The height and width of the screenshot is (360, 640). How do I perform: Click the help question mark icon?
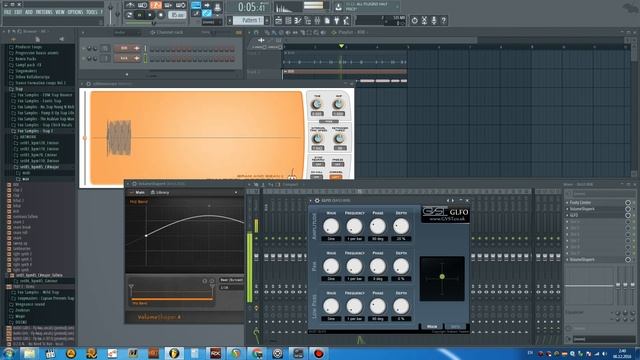pos(444,20)
